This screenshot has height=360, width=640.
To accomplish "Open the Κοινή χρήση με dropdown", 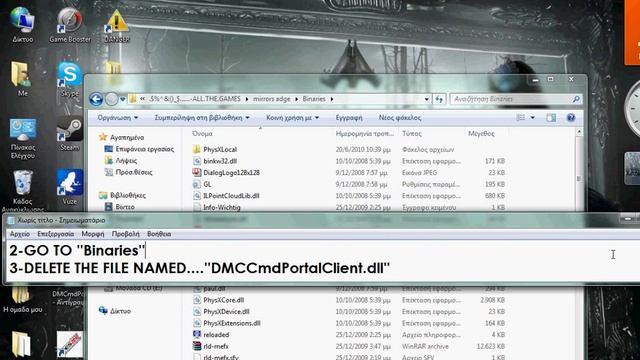I will click(293, 118).
